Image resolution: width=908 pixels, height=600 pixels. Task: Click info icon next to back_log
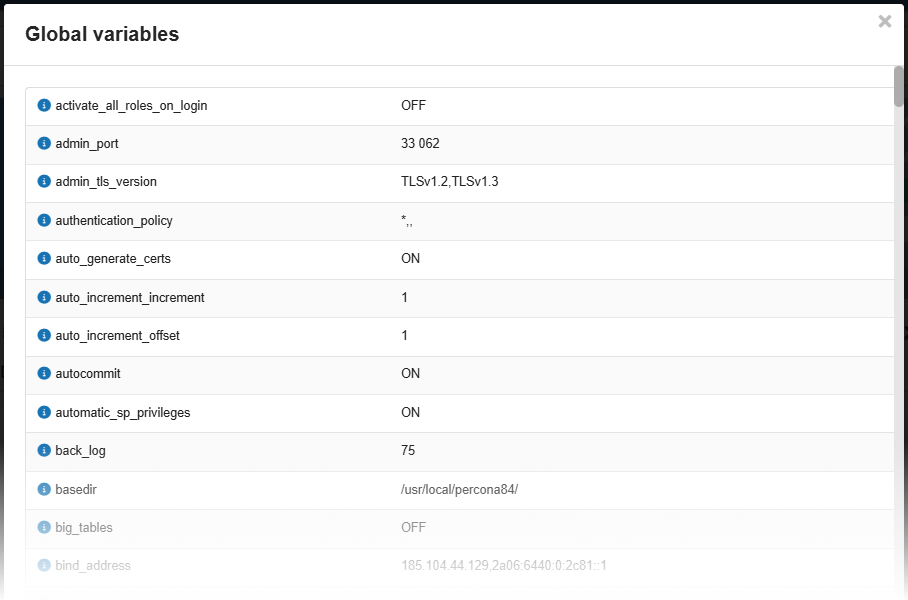pyautogui.click(x=44, y=451)
